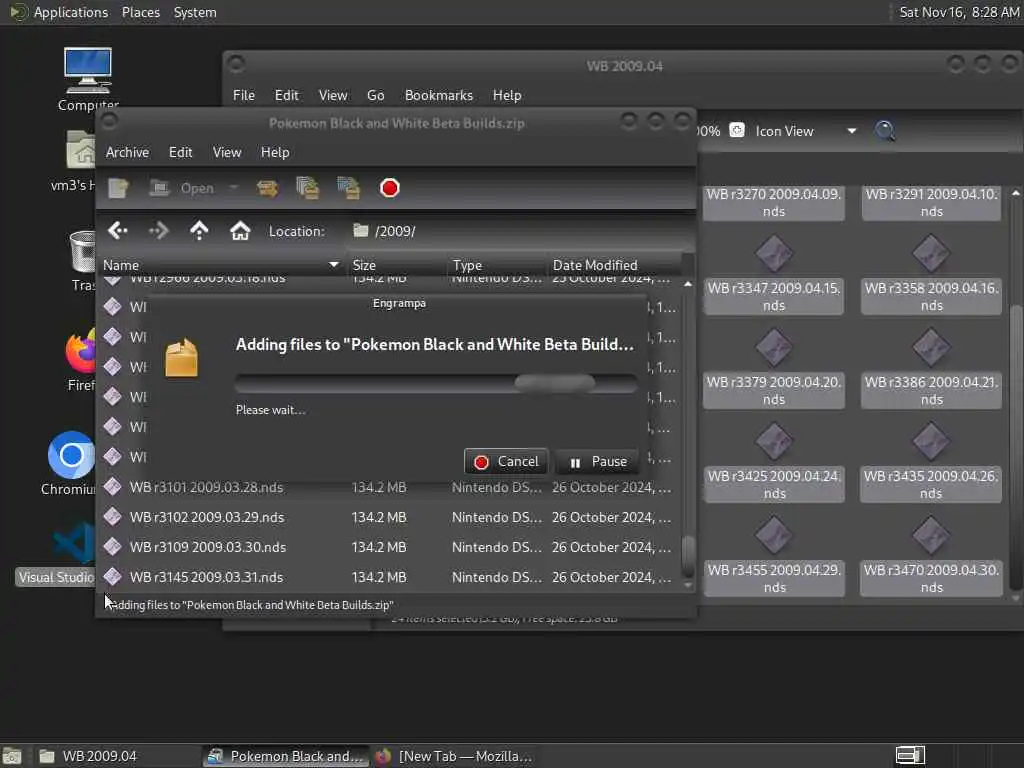Select WB r3270 2009.04.09.nds file
1024x768 pixels.
pos(774,202)
